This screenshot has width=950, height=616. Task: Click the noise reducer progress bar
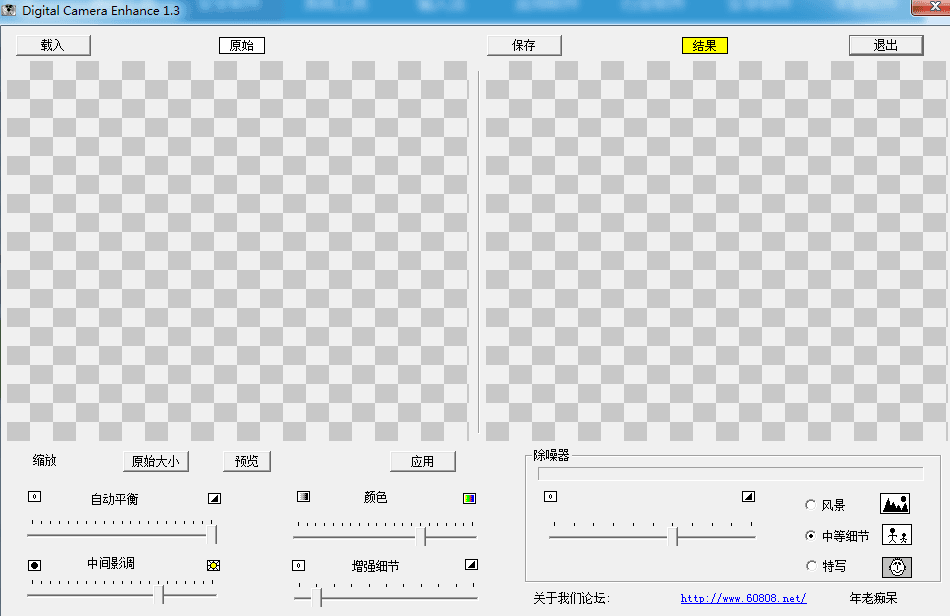[730, 474]
